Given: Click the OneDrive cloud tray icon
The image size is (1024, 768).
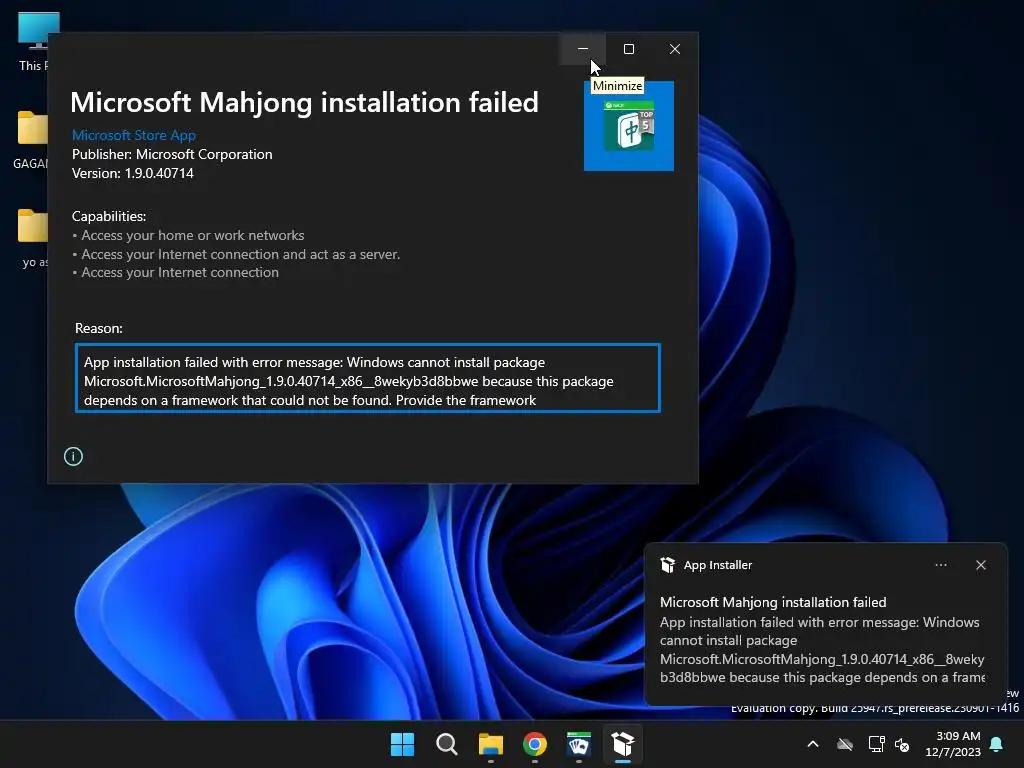Looking at the screenshot, I should pos(845,744).
